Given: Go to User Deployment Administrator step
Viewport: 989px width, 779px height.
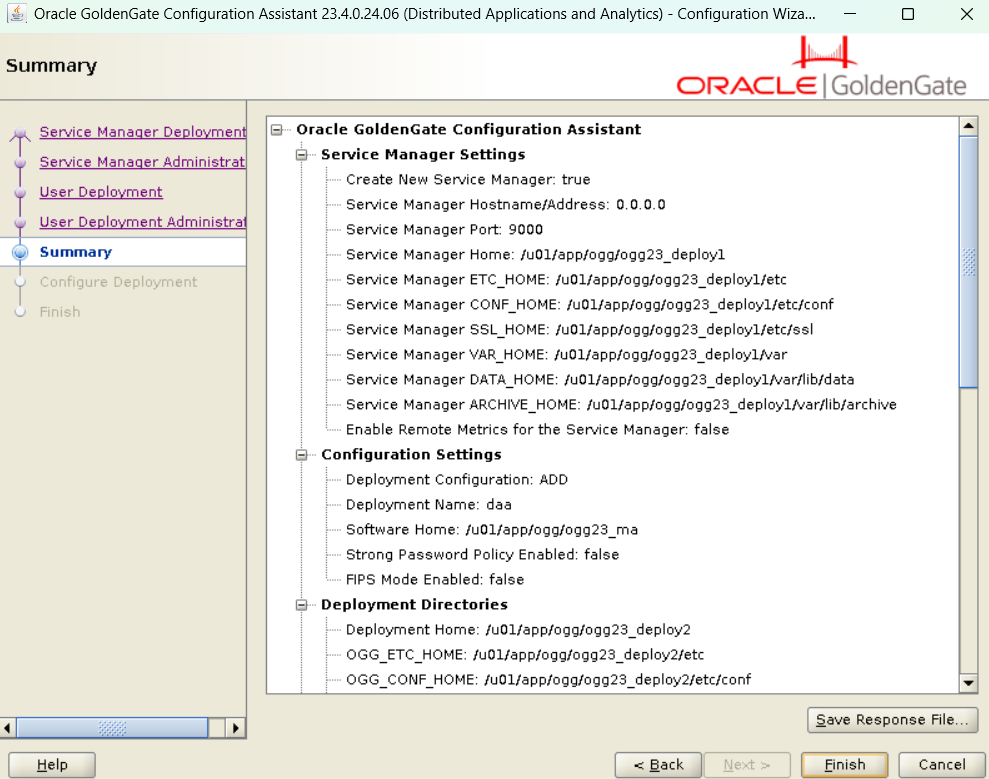Looking at the screenshot, I should pyautogui.click(x=143, y=222).
